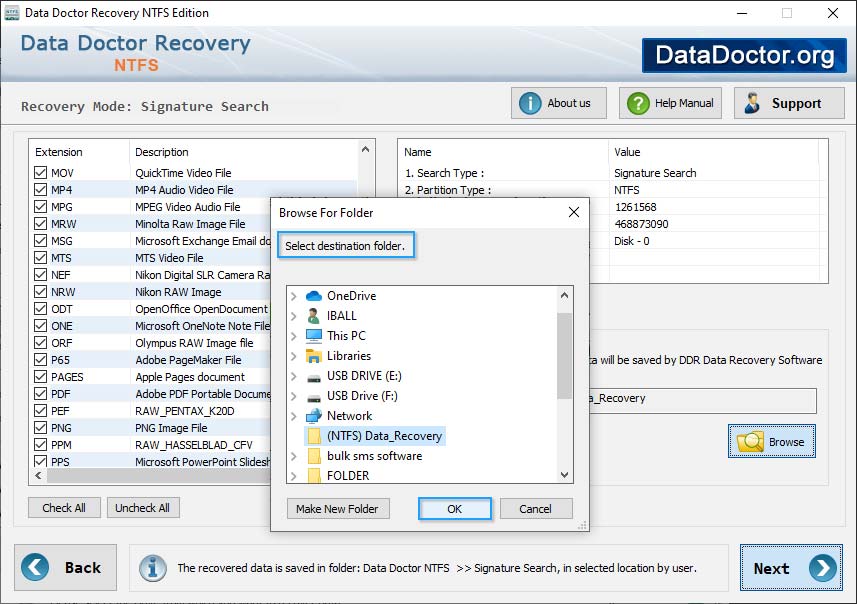Toggle the MRW extension checkbox
Screen dimensions: 857x604
(40, 224)
